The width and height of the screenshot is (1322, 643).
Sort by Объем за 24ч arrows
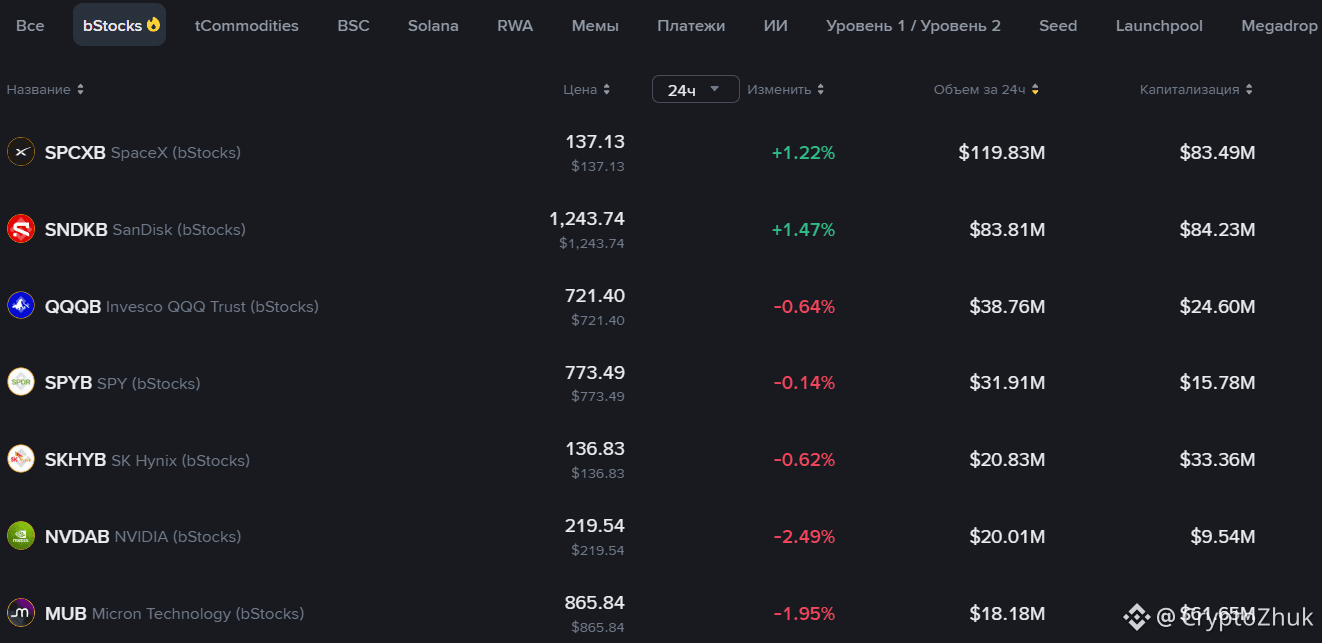pos(1035,90)
